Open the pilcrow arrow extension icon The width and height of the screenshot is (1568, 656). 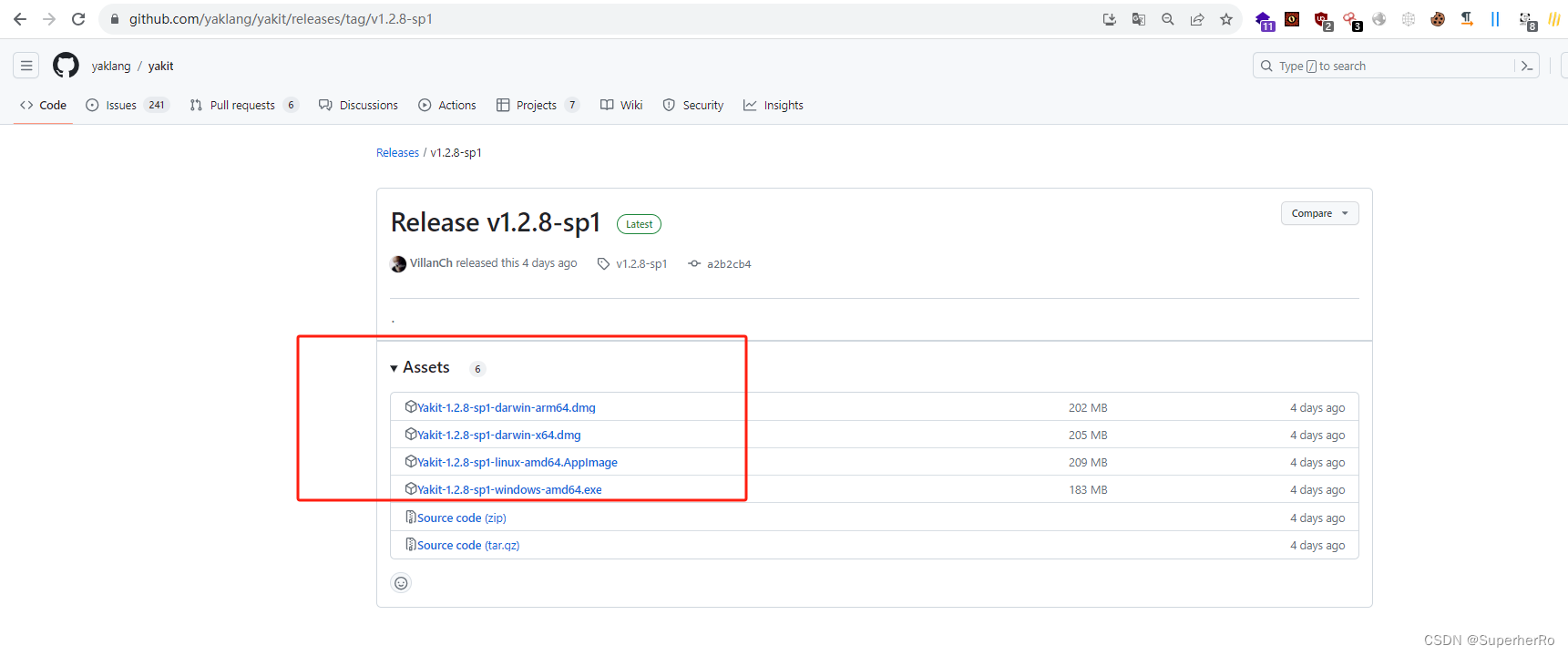pos(1467,19)
